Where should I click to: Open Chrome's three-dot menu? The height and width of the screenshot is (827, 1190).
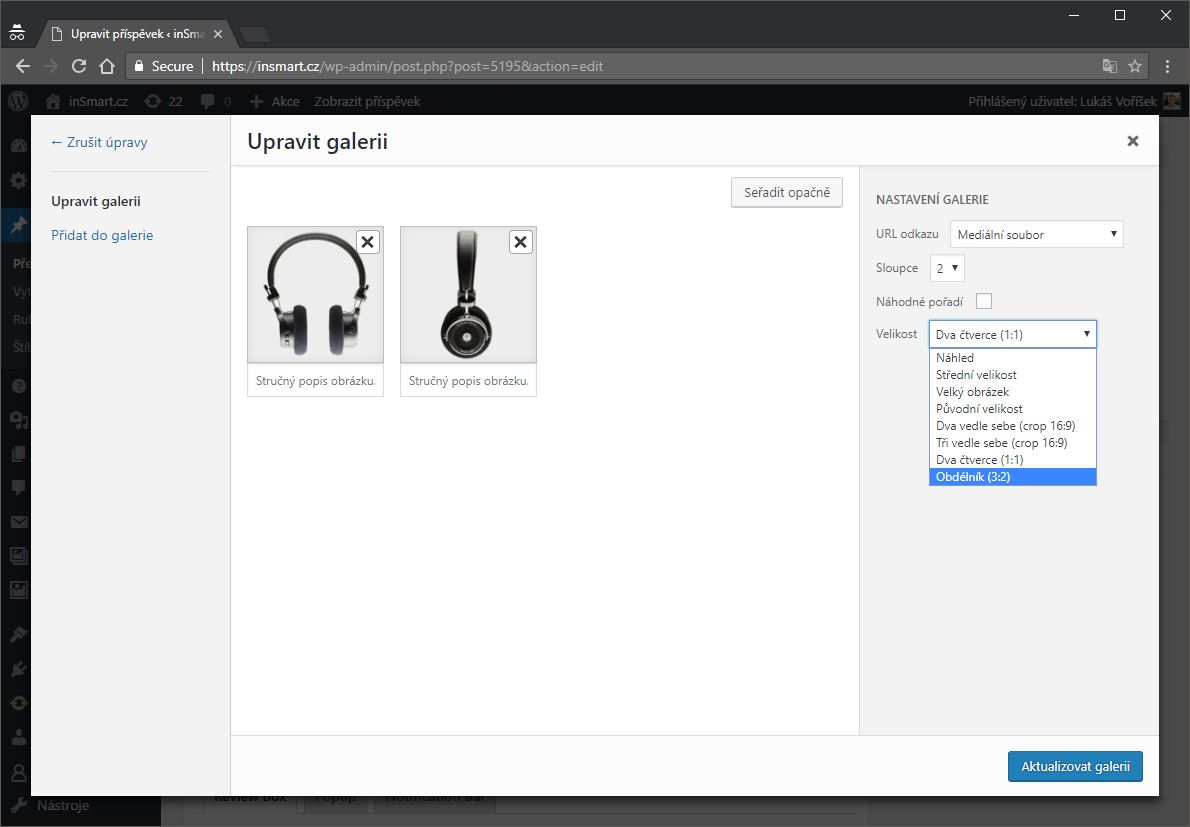click(x=1167, y=67)
